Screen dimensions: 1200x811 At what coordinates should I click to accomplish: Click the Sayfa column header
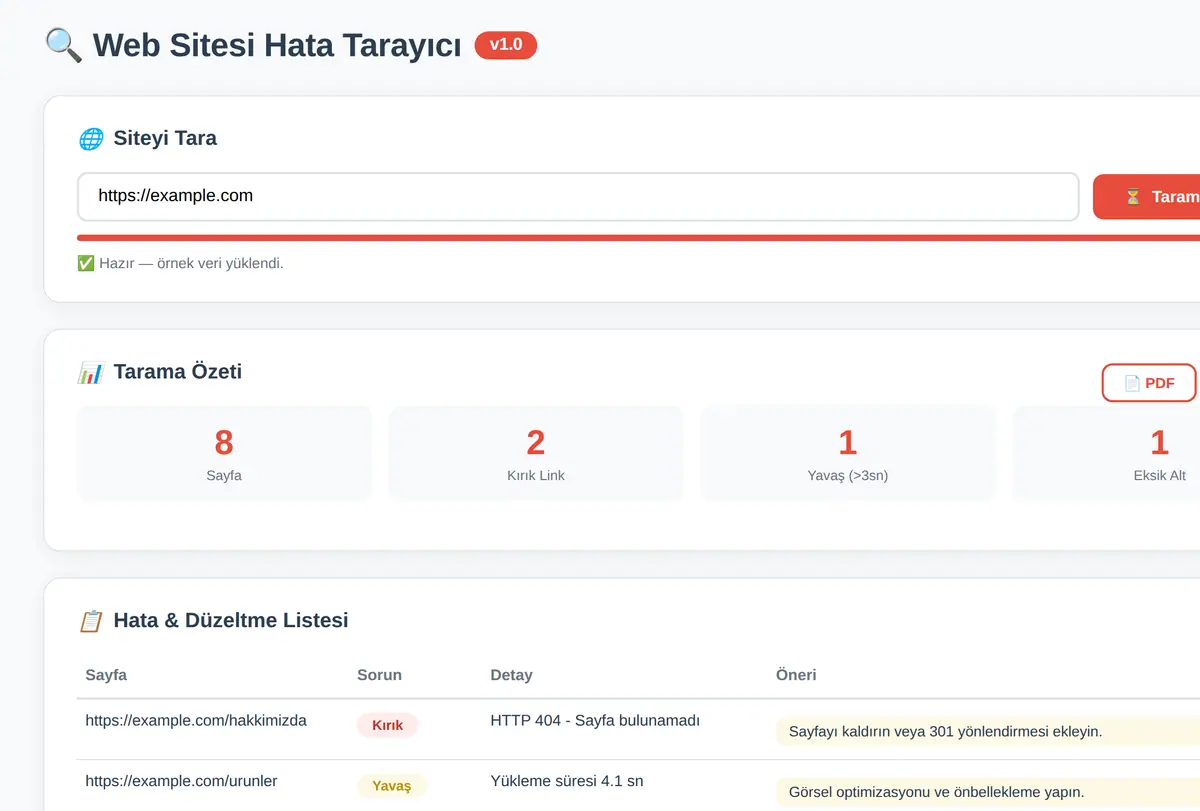click(x=106, y=675)
